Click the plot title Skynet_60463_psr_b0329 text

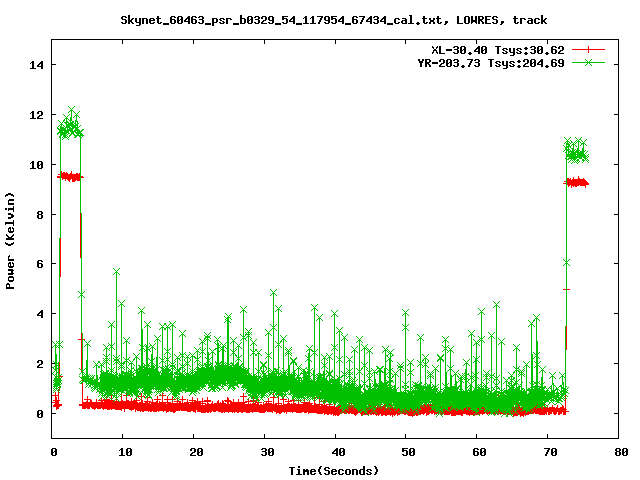tap(333, 20)
